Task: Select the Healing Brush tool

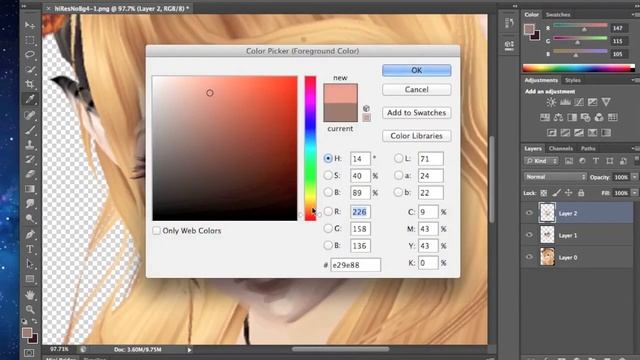Action: pos(30,115)
